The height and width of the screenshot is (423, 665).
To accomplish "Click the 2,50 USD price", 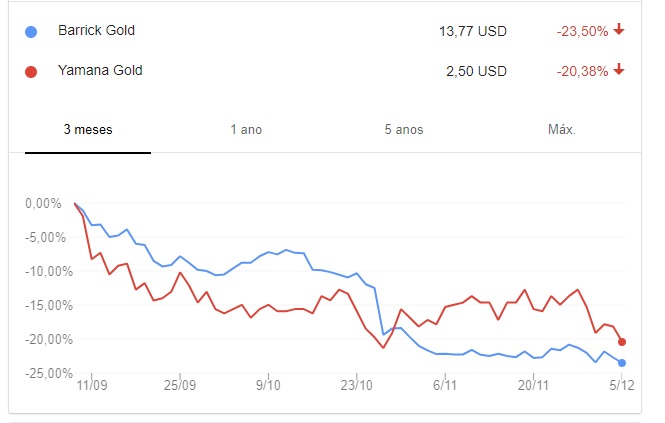I will pos(477,71).
